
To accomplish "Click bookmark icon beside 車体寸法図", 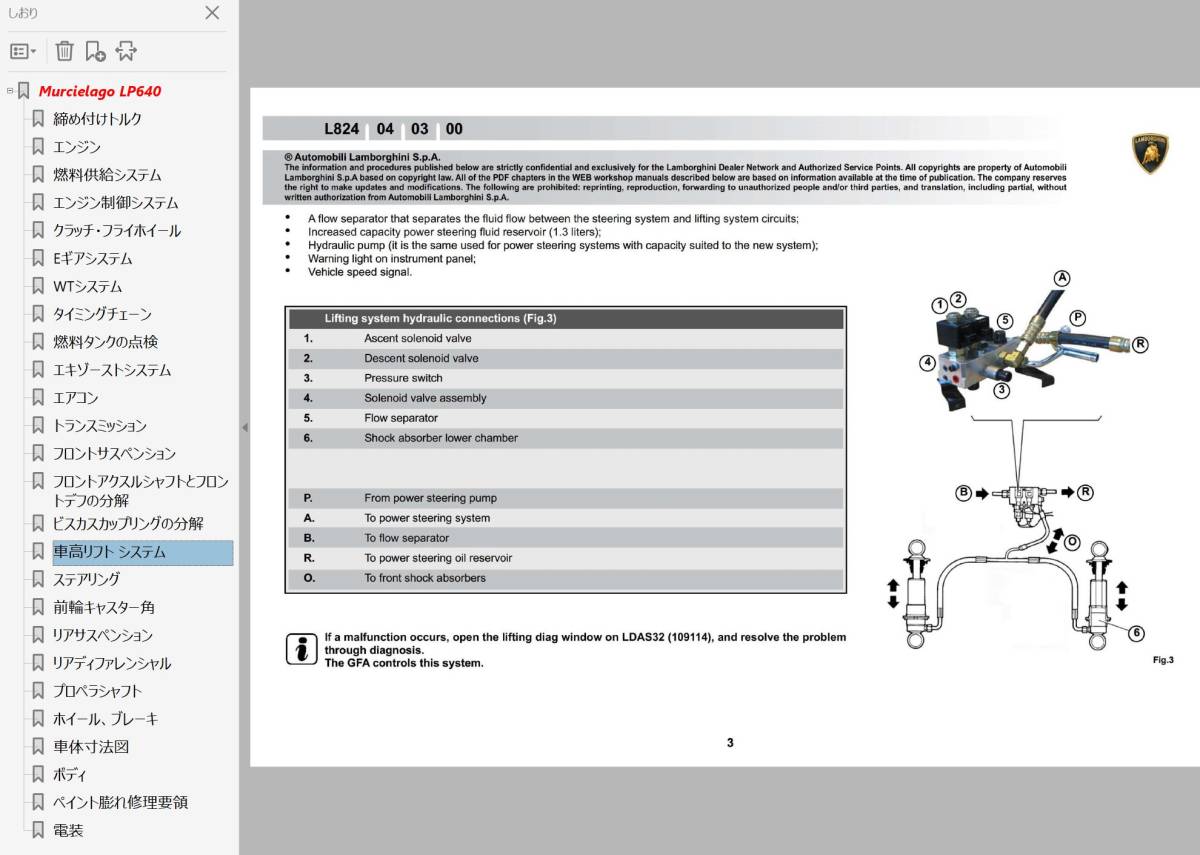I will (38, 747).
